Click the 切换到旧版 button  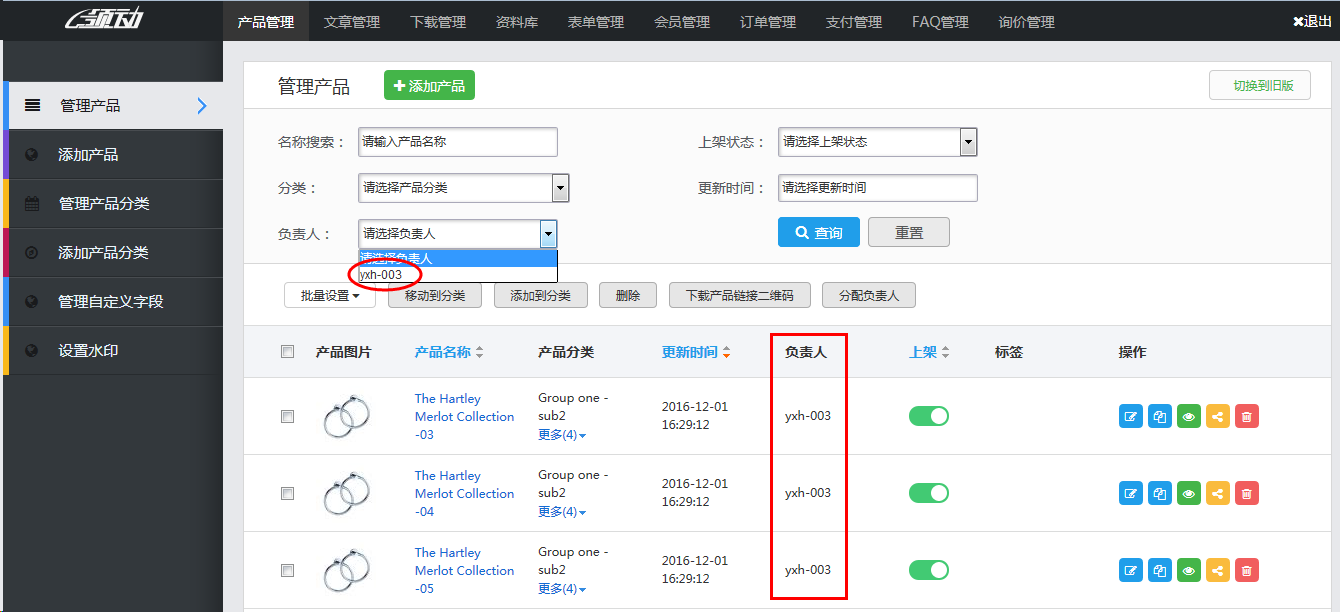(x=1259, y=85)
